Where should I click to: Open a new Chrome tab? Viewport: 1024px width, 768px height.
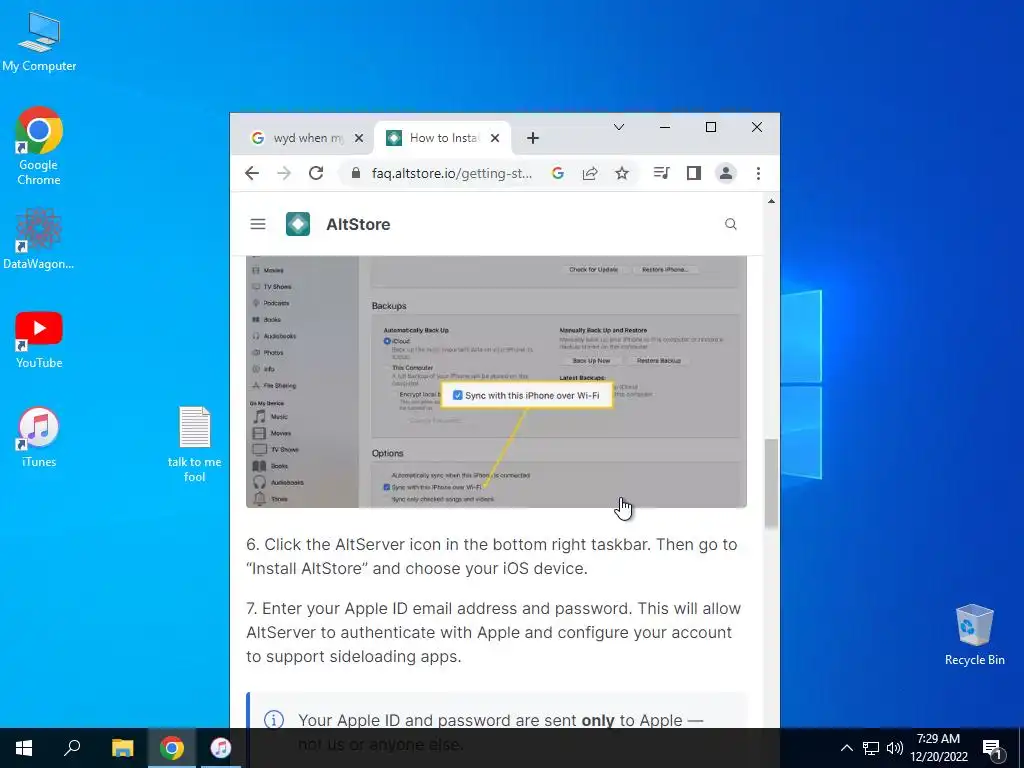click(x=533, y=138)
